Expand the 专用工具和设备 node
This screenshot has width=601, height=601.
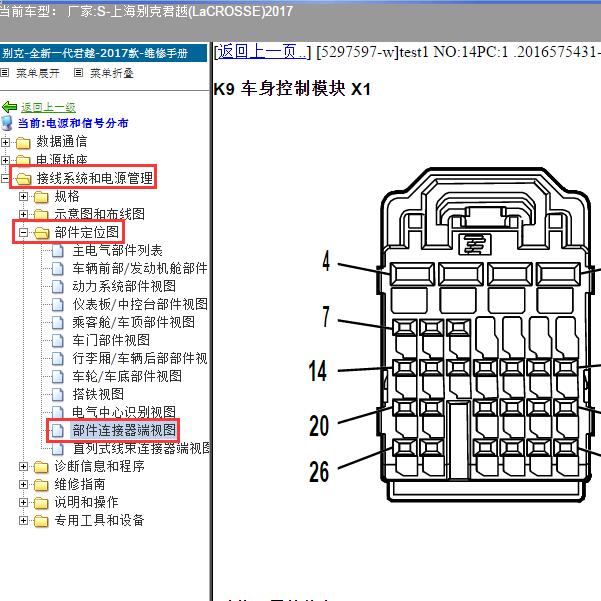[x=23, y=521]
